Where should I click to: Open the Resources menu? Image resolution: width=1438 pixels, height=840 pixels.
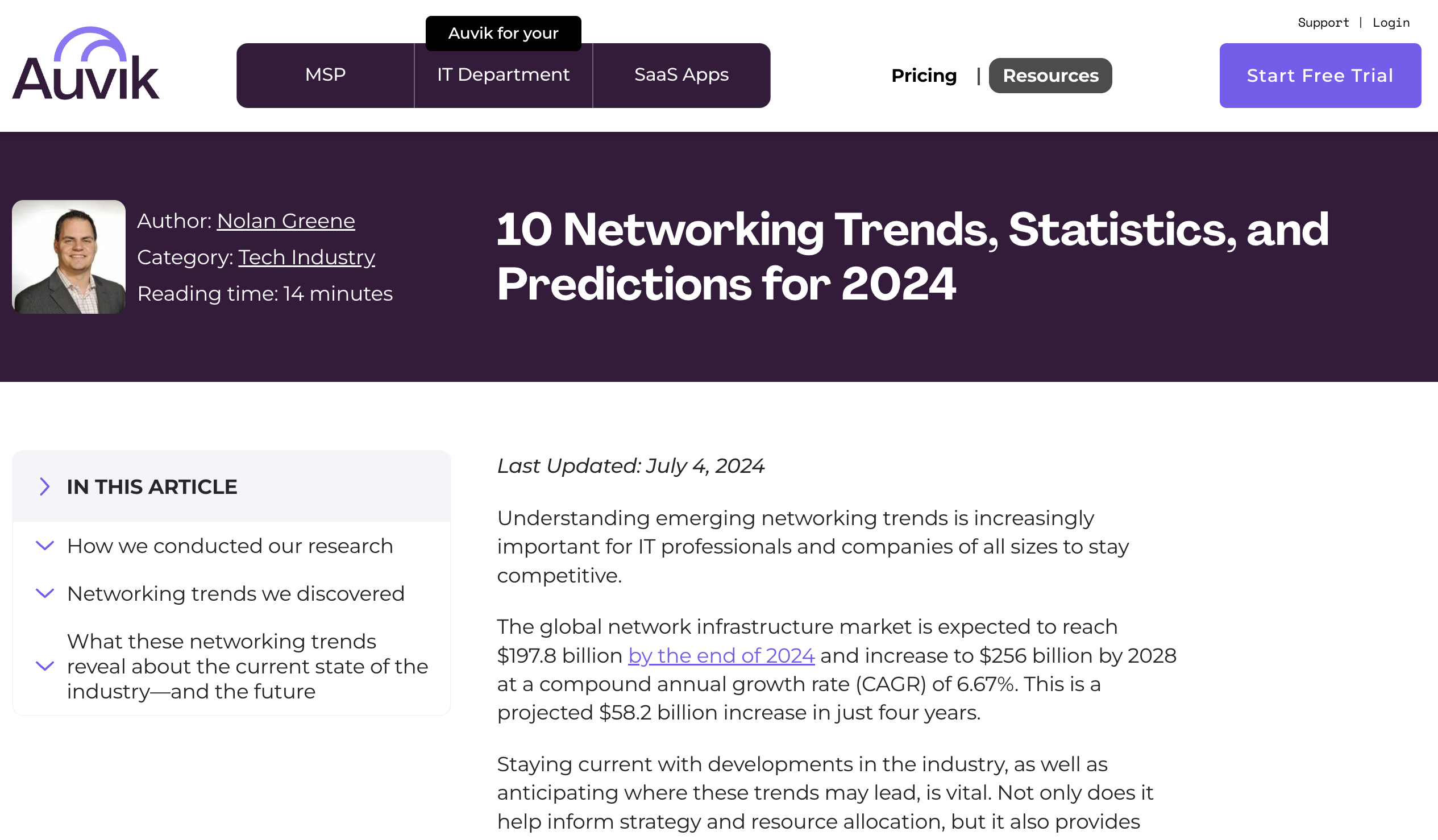pos(1050,76)
